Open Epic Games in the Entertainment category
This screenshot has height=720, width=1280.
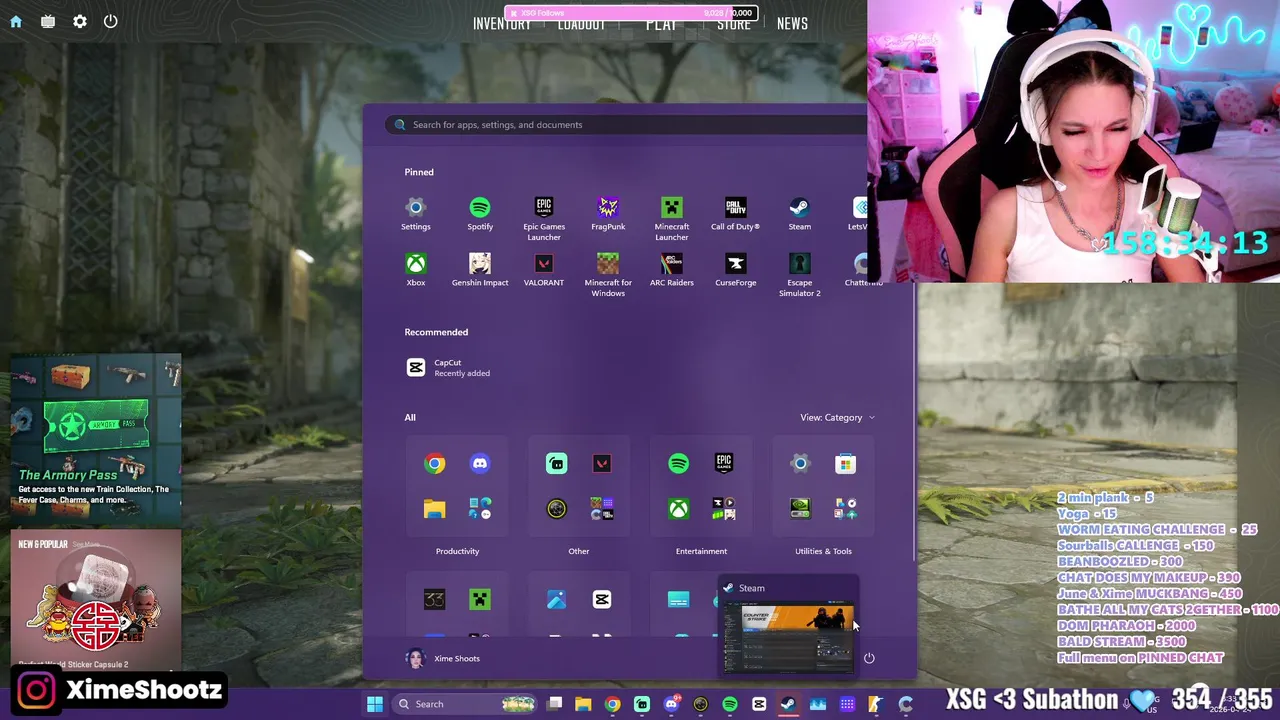pos(724,463)
